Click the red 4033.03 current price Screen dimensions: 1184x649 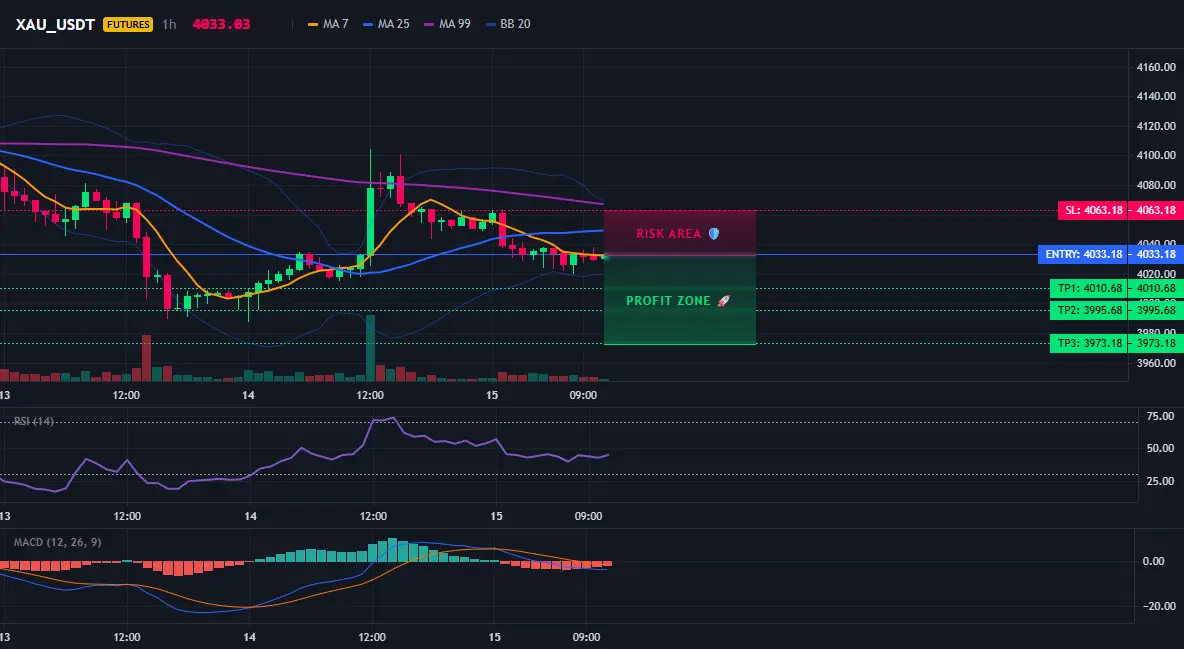coord(221,24)
